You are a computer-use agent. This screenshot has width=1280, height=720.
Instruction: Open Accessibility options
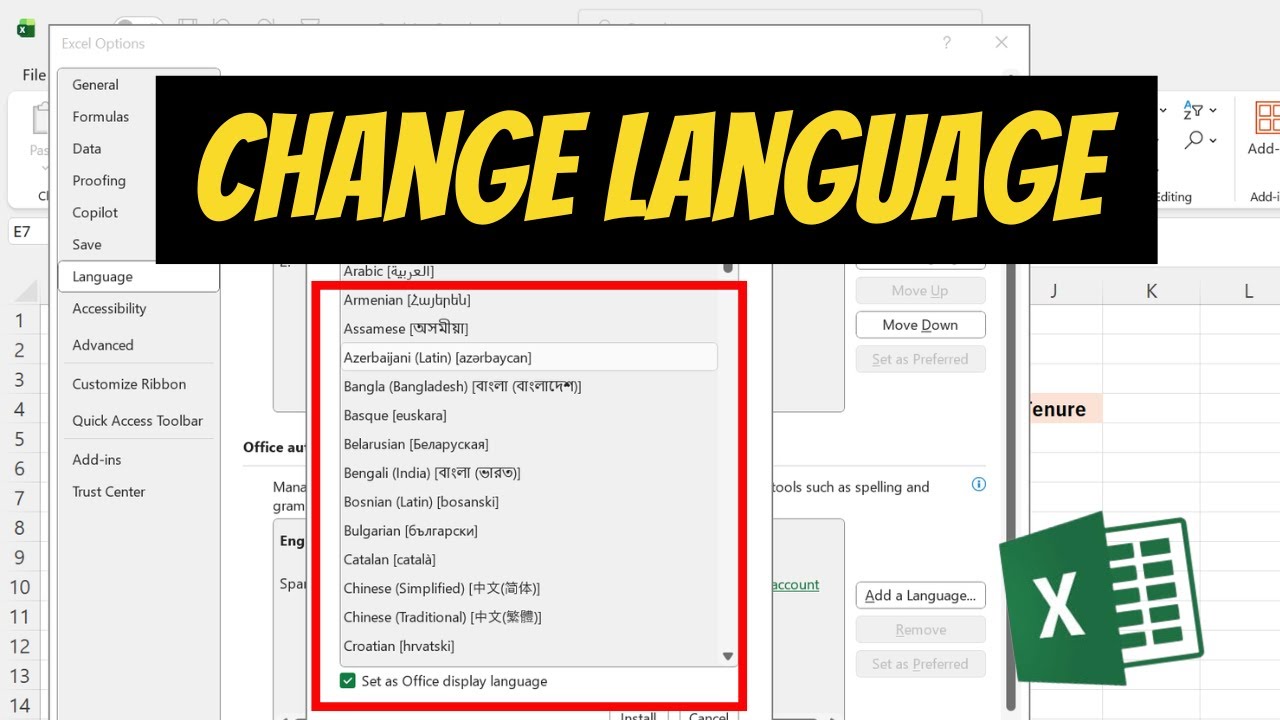pos(139,309)
